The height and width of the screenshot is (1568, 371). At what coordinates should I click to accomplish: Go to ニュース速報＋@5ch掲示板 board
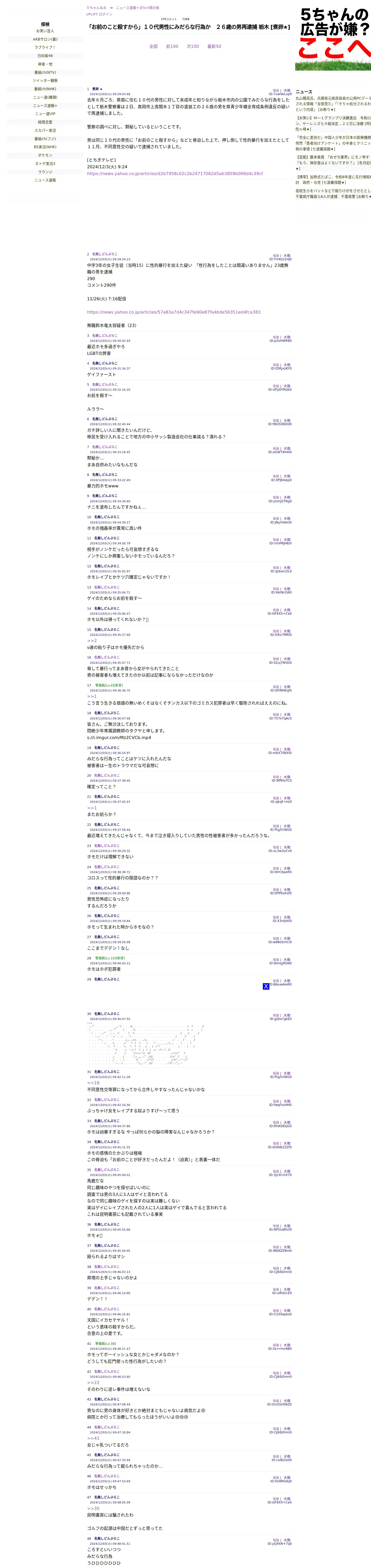[137, 8]
